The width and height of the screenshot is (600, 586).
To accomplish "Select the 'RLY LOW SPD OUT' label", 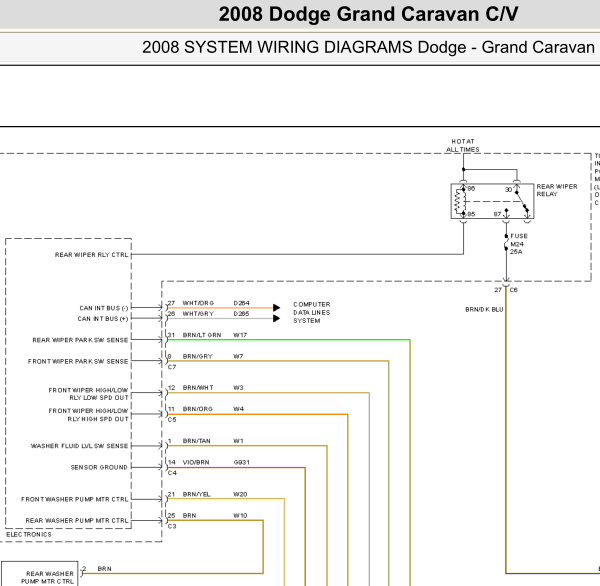I will tap(99, 398).
